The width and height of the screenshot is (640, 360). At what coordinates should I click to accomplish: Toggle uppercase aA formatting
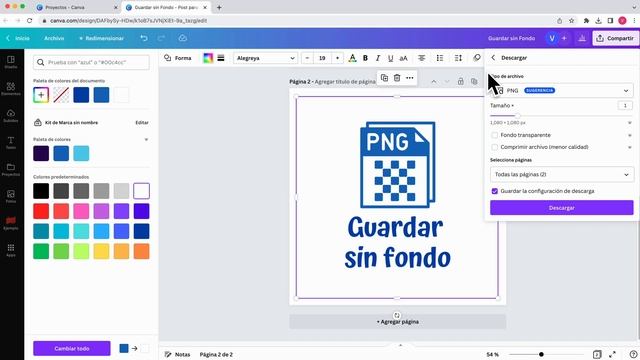click(403, 58)
